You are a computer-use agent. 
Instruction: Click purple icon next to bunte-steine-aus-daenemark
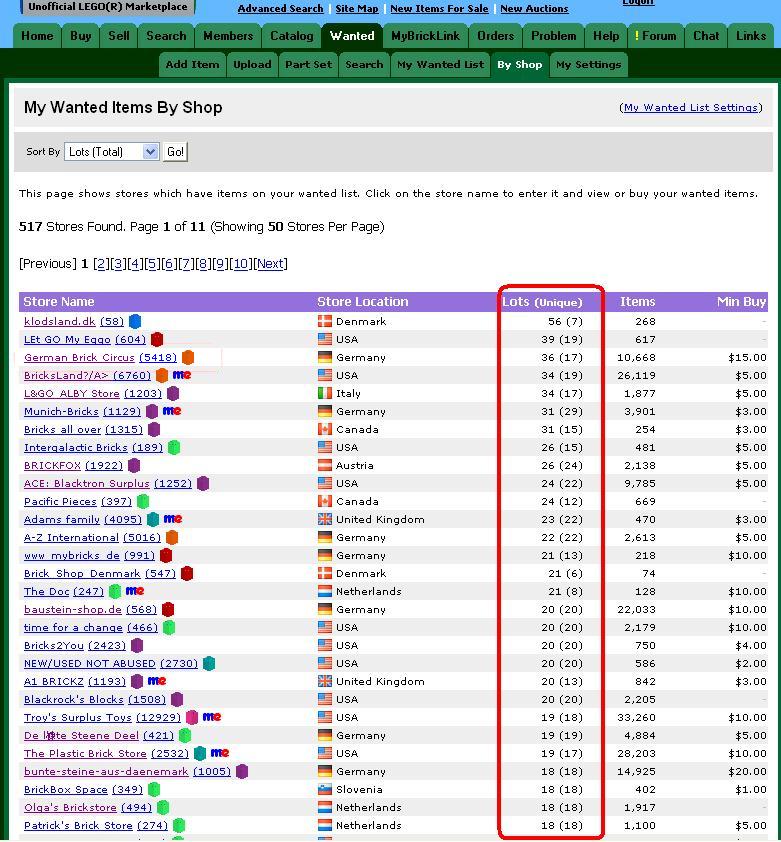(x=242, y=772)
